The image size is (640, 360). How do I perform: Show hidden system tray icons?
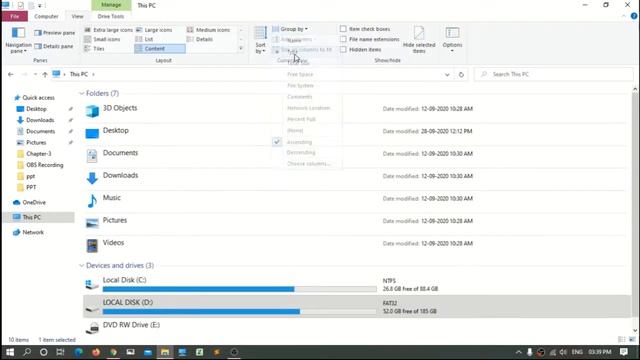pyautogui.click(x=519, y=352)
